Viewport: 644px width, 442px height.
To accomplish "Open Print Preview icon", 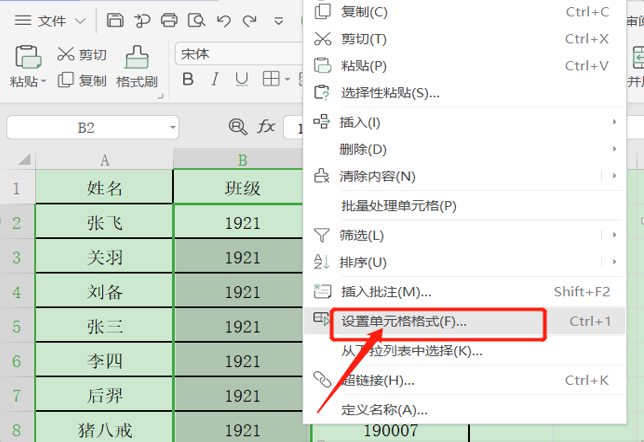I will [196, 20].
